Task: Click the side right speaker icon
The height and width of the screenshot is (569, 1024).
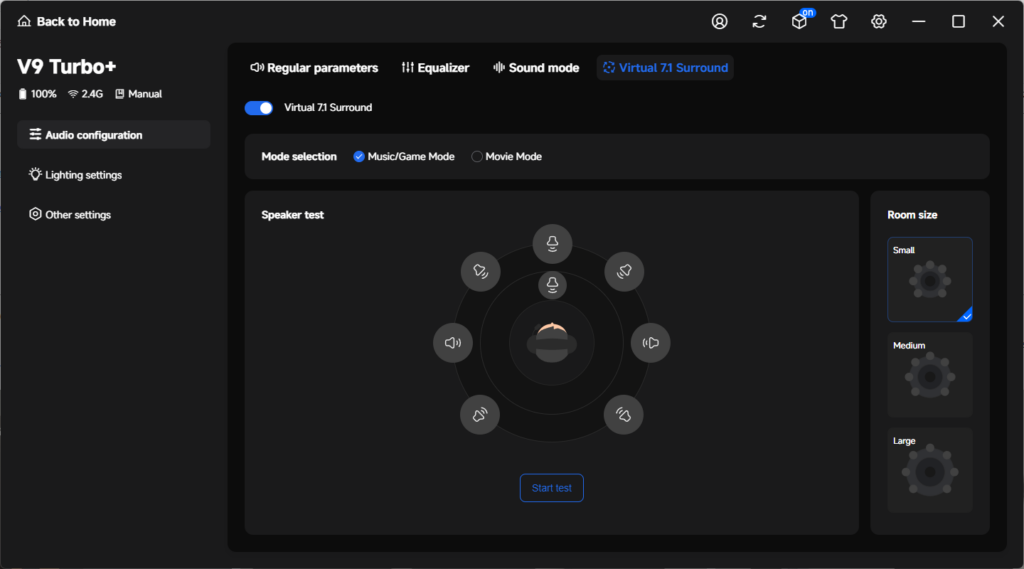Action: click(x=650, y=342)
